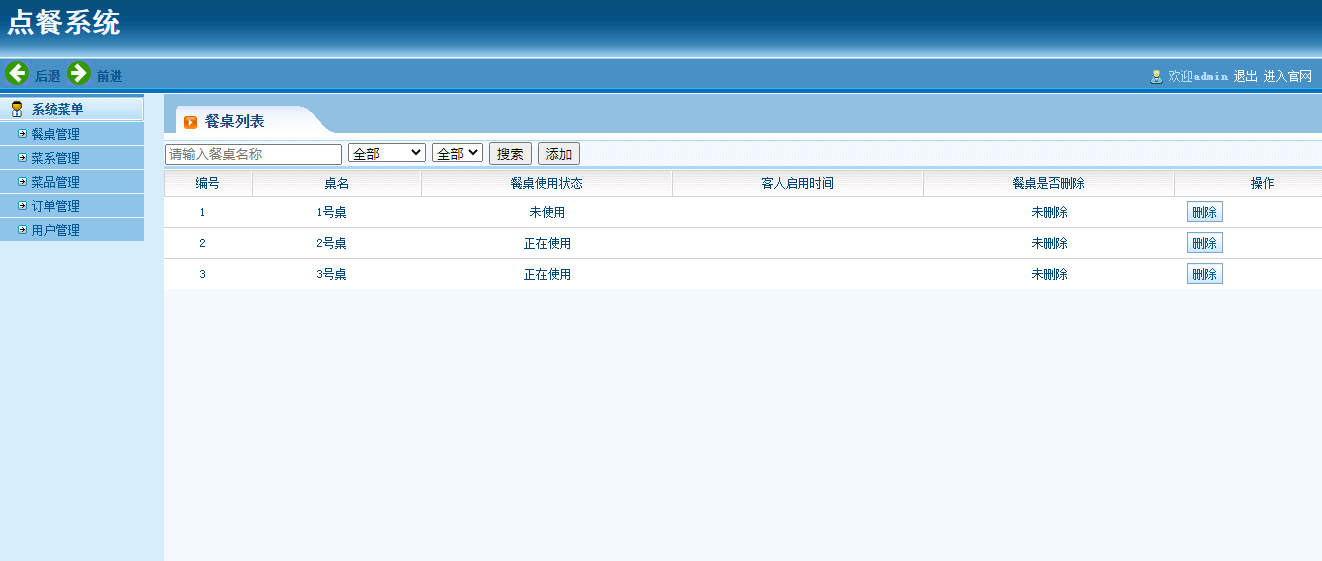Screen dimensions: 1322x561
Task: Click the green forward arrow icon
Action: [79, 73]
